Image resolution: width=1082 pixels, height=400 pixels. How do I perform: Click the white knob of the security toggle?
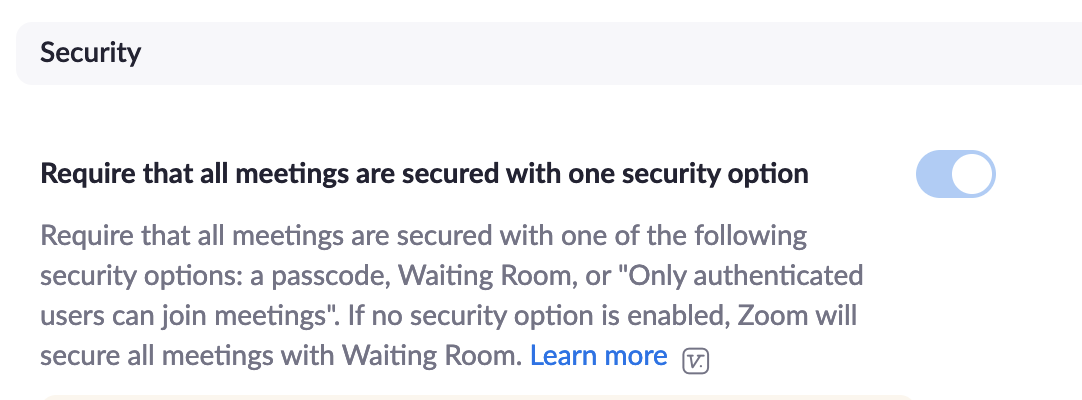[x=973, y=174]
